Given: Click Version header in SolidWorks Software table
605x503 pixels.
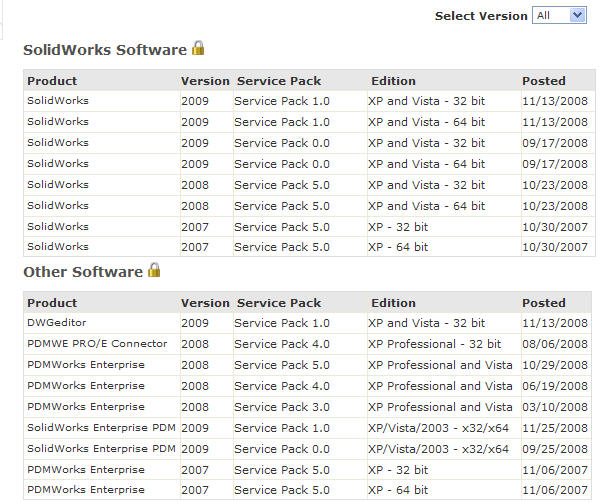Looking at the screenshot, I should tap(205, 81).
